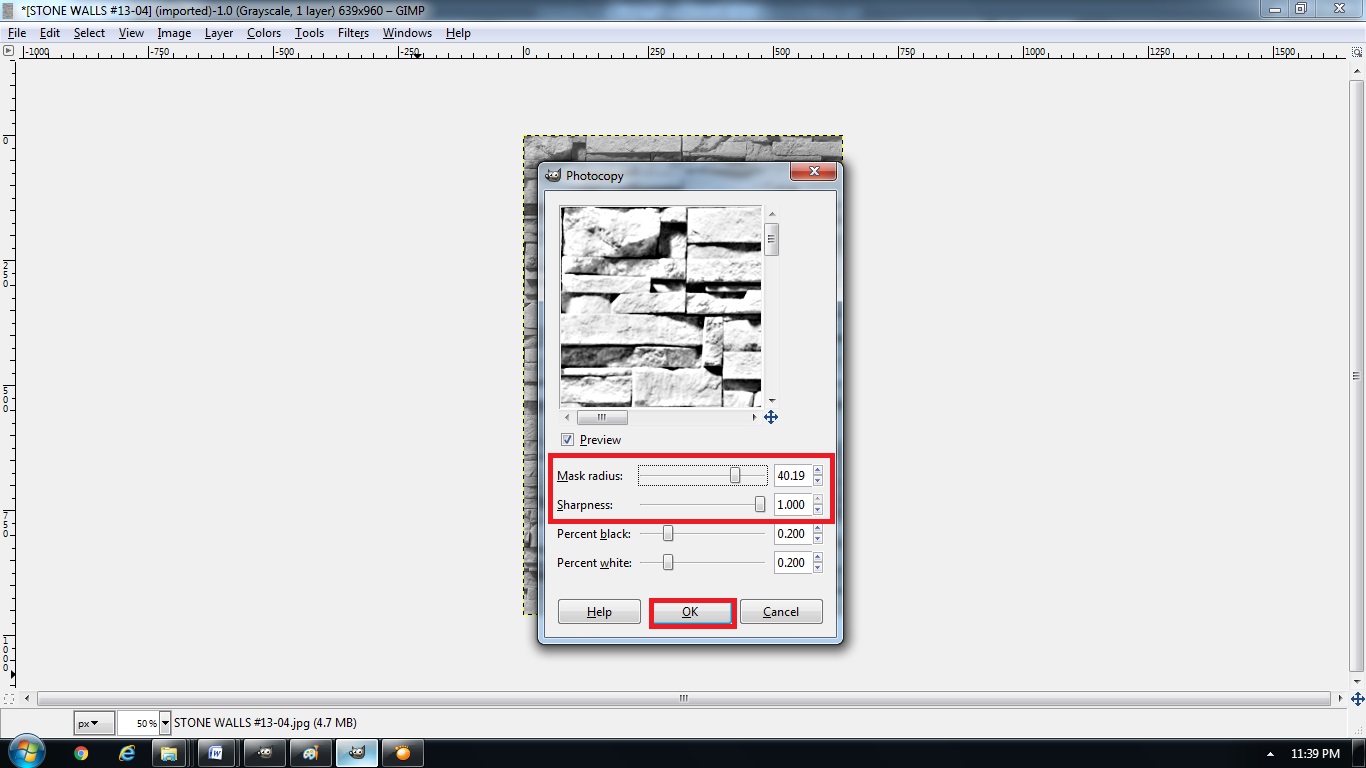Open the Filters menu
The width and height of the screenshot is (1366, 768).
(x=353, y=32)
